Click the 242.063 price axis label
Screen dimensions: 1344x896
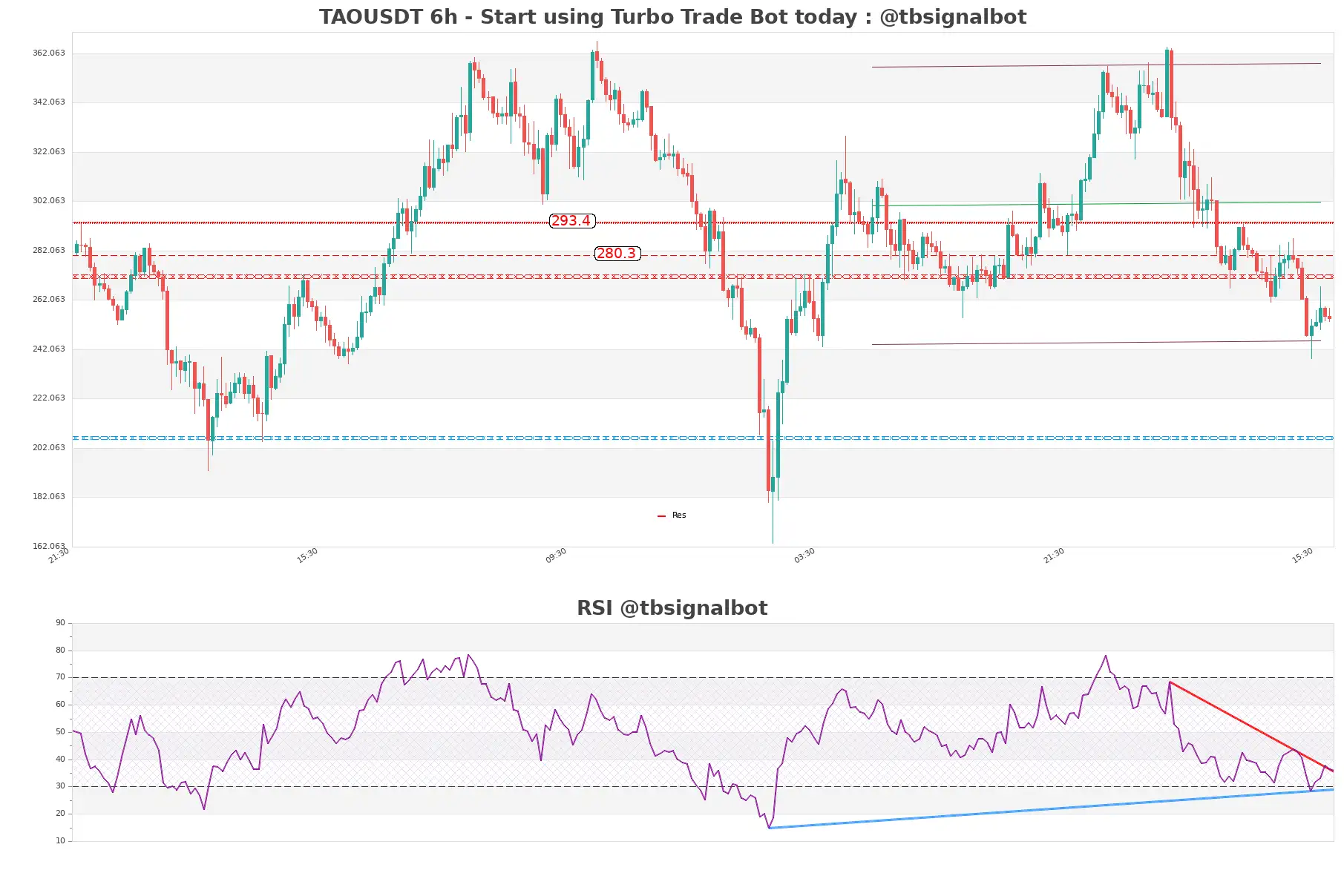(49, 349)
